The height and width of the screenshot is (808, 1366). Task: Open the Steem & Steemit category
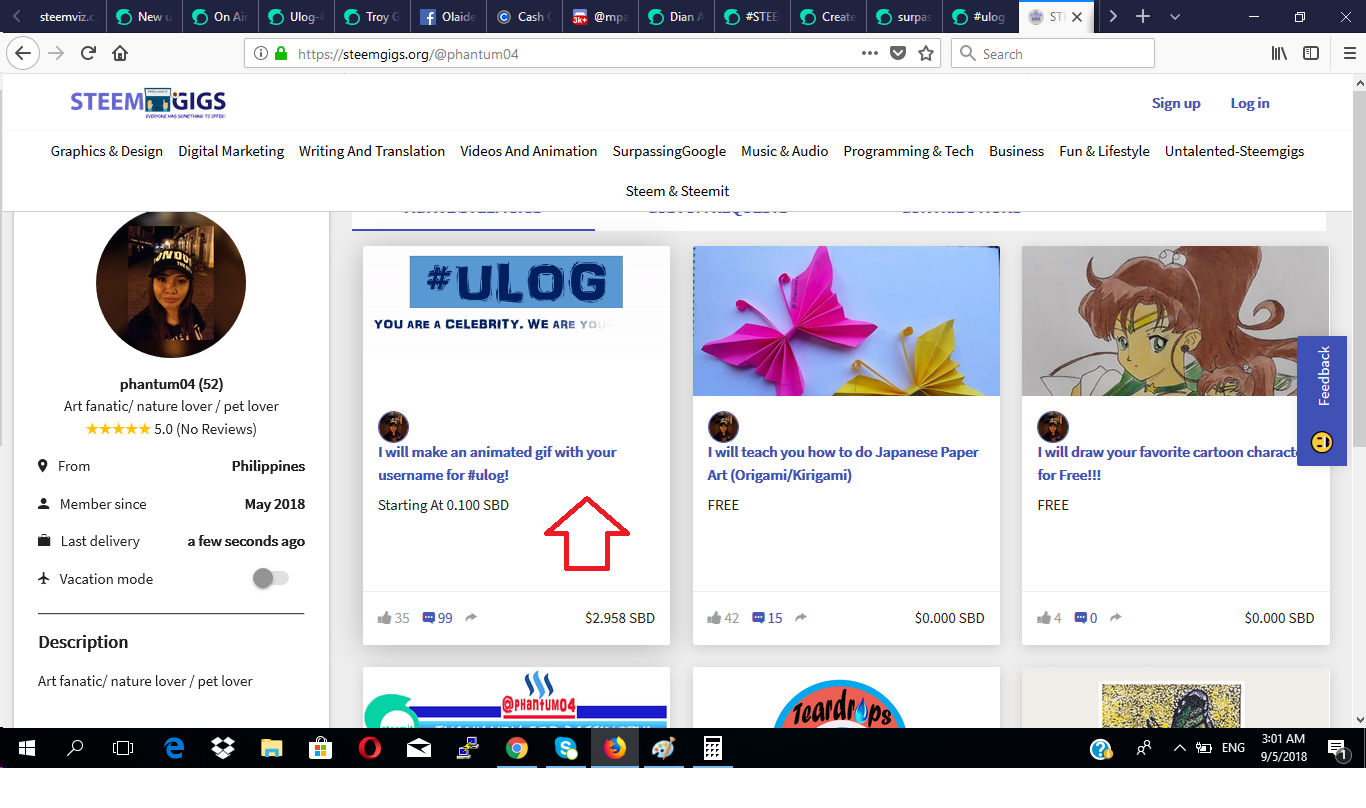coord(678,191)
